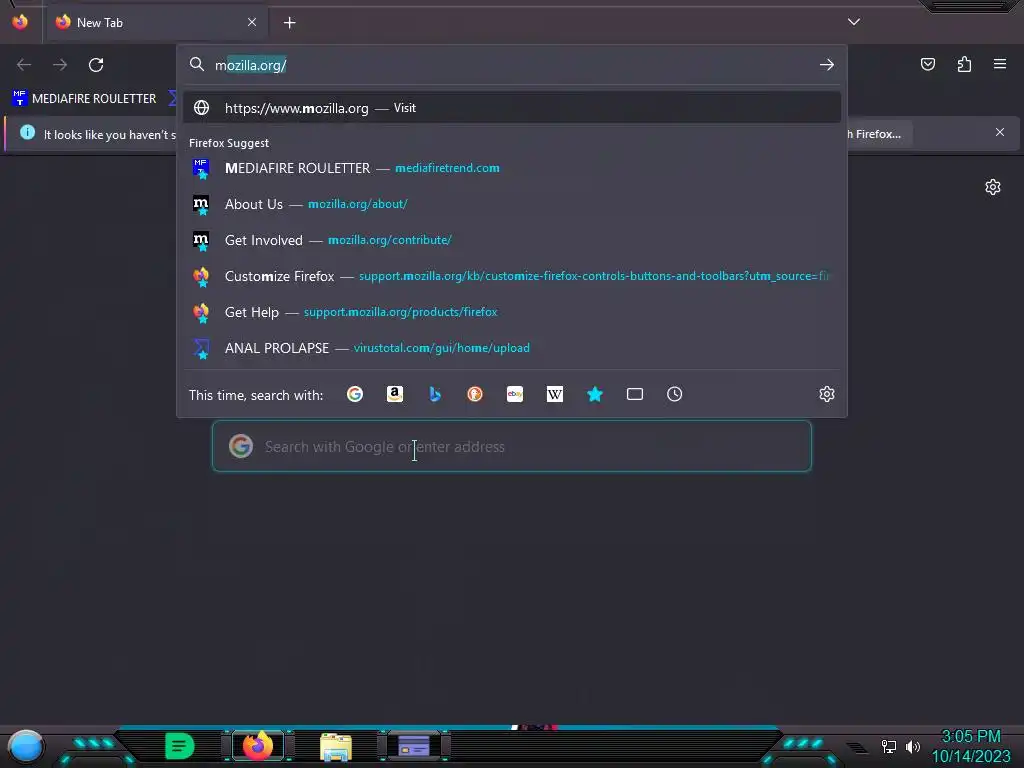The height and width of the screenshot is (768, 1024).
Task: Click the Firefox View icon
Action: coord(20,22)
